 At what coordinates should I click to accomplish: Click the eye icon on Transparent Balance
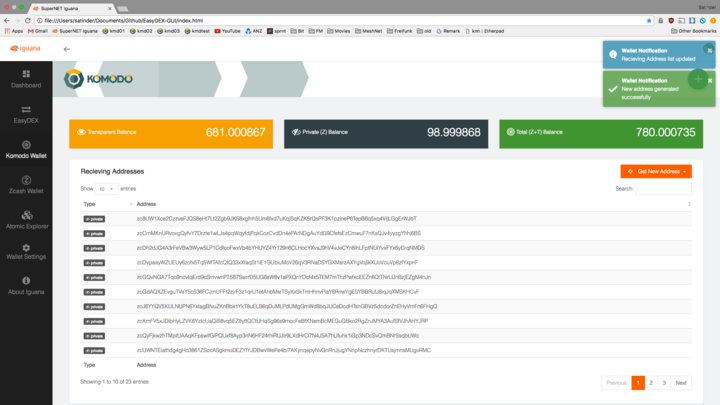point(81,132)
